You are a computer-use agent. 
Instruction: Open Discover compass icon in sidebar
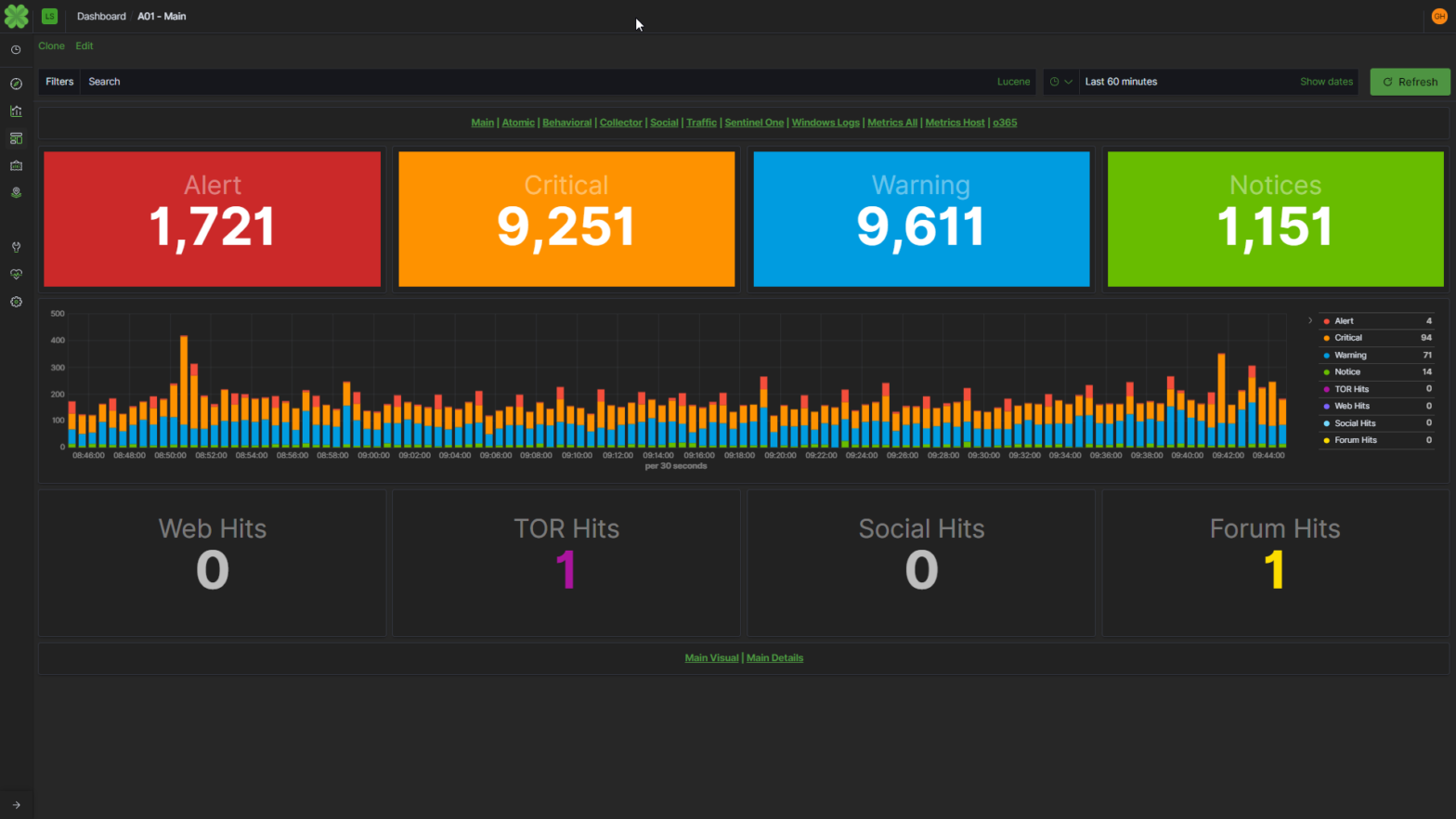tap(16, 84)
